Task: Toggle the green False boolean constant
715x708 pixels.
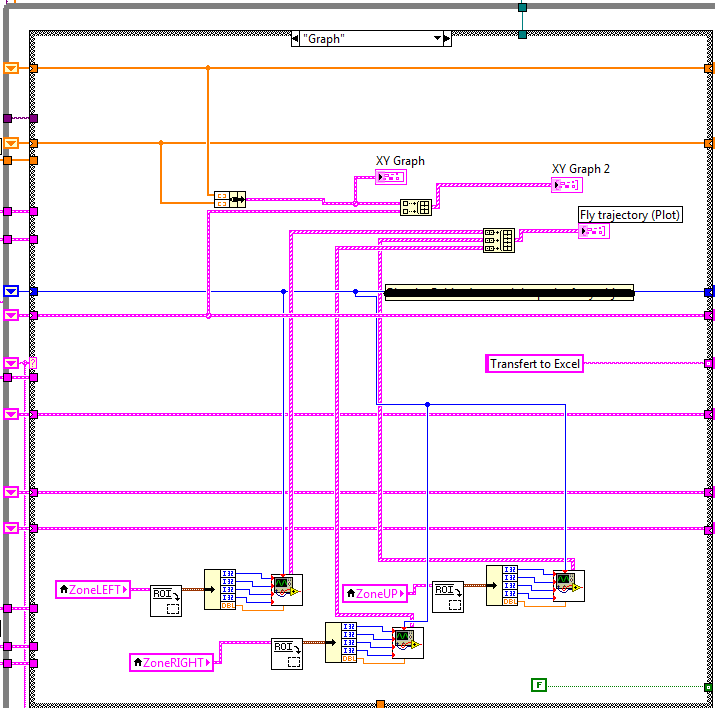Action: pyautogui.click(x=539, y=685)
